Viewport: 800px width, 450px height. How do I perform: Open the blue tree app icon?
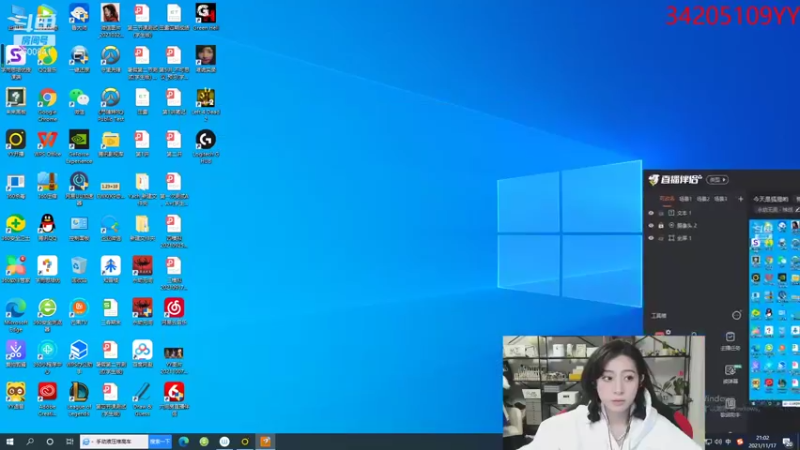(111, 265)
